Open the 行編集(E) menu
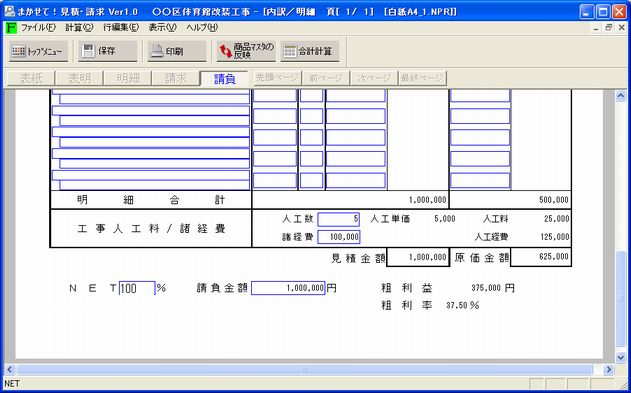 tap(121, 28)
